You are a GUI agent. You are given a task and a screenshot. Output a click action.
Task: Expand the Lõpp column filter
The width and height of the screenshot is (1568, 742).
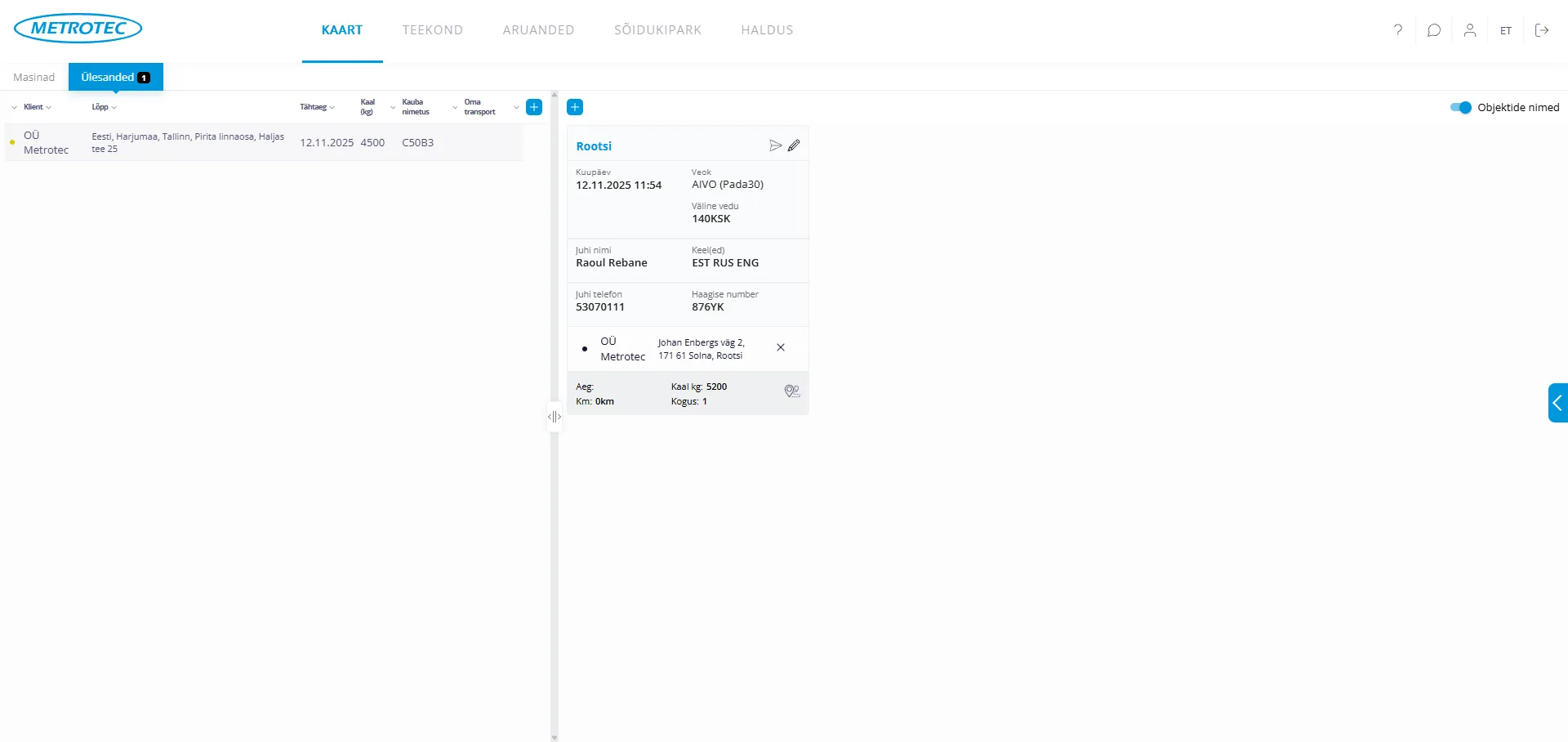click(x=105, y=107)
